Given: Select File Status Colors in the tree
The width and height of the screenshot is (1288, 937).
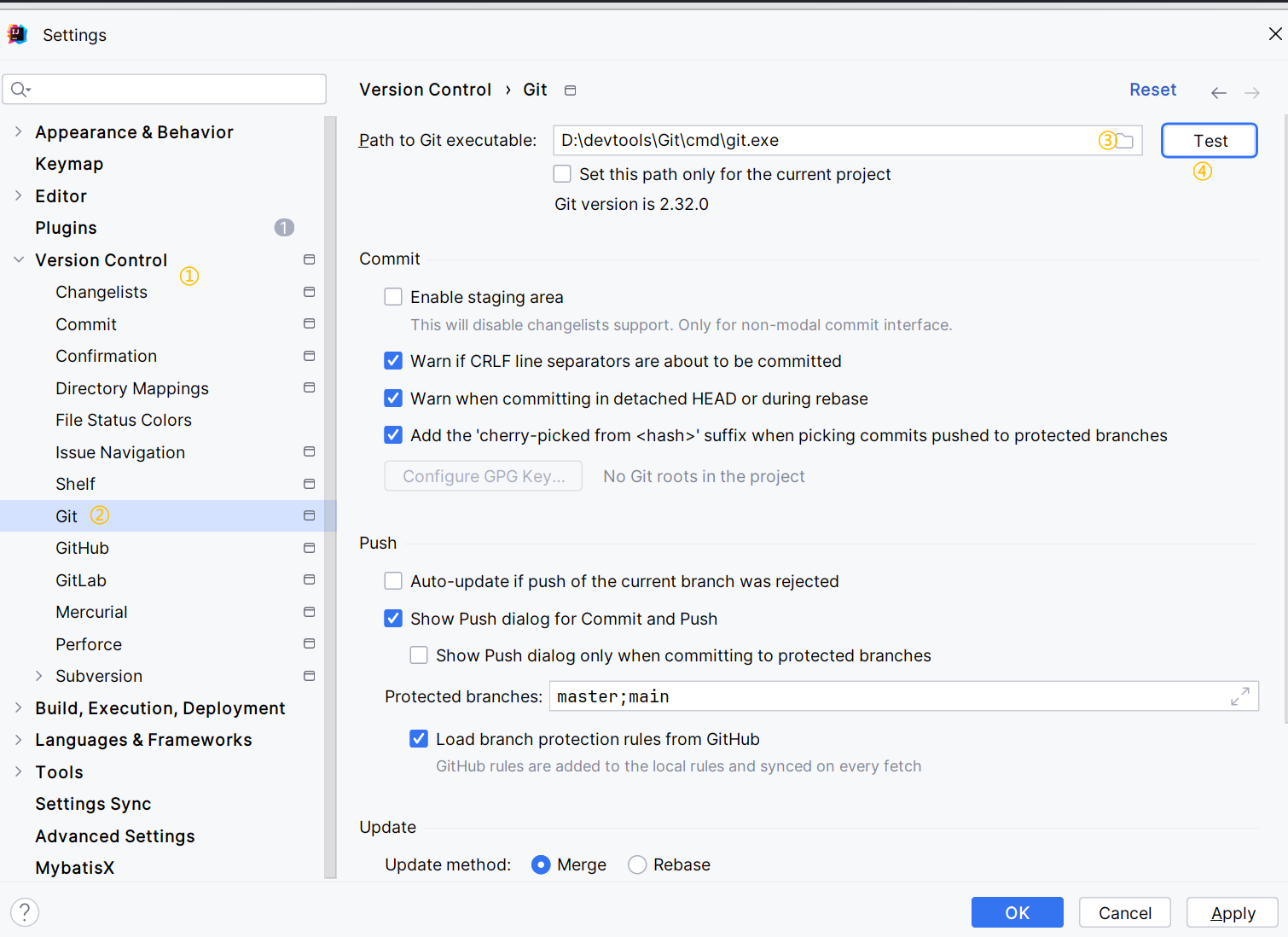Looking at the screenshot, I should tap(124, 420).
